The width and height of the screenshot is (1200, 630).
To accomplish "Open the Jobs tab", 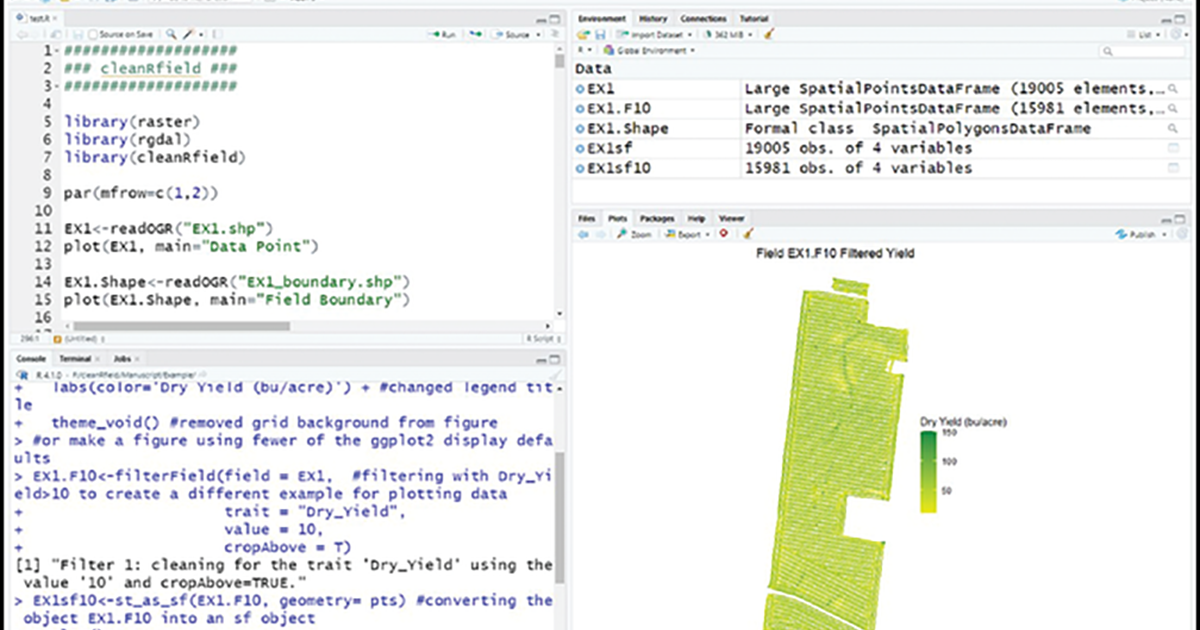I will coord(122,358).
